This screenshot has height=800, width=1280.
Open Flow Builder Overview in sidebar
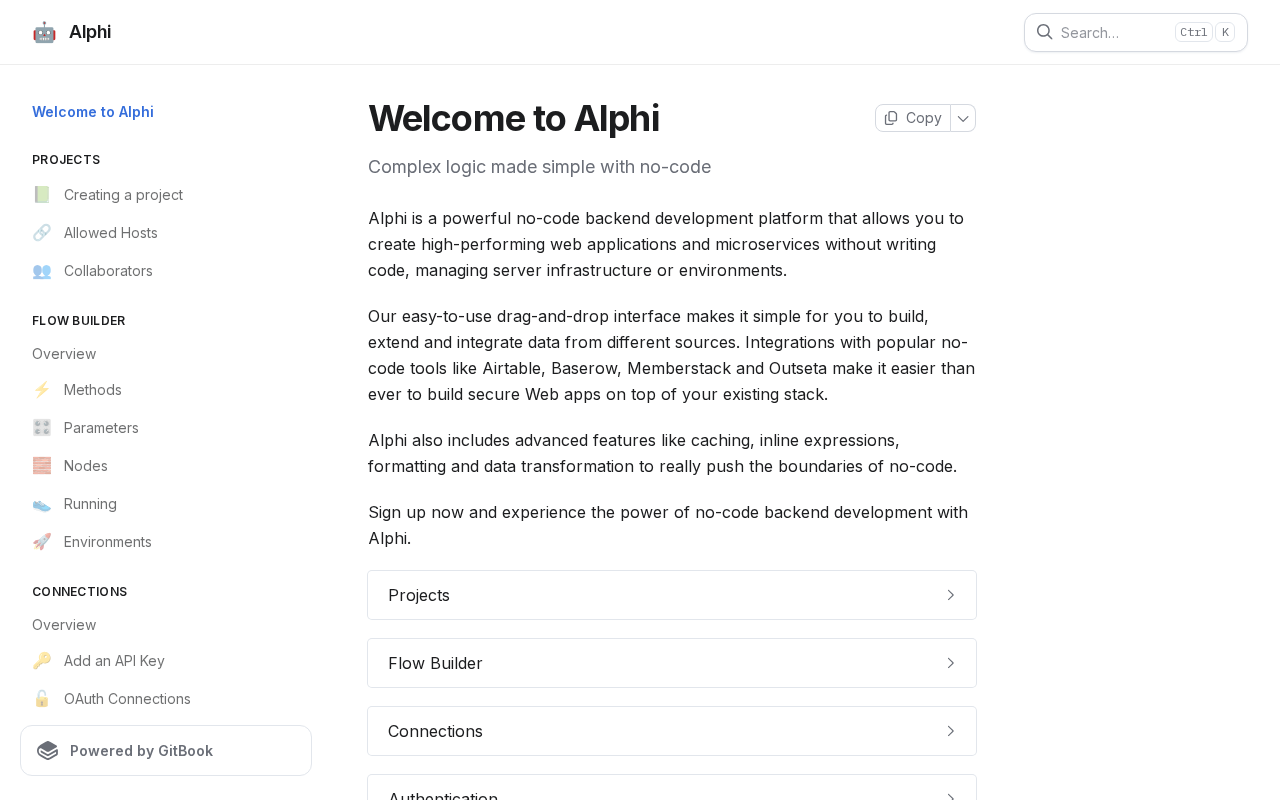(x=64, y=354)
